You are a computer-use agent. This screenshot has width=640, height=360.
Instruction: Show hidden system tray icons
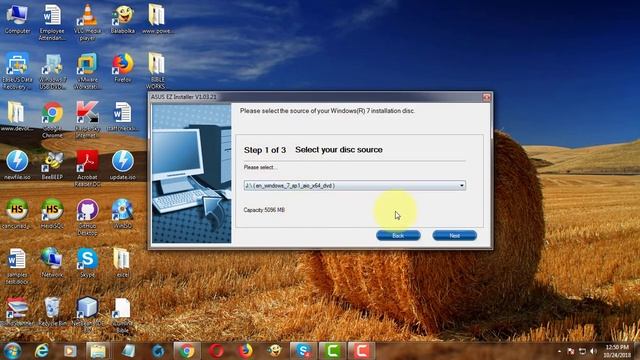[559, 351]
